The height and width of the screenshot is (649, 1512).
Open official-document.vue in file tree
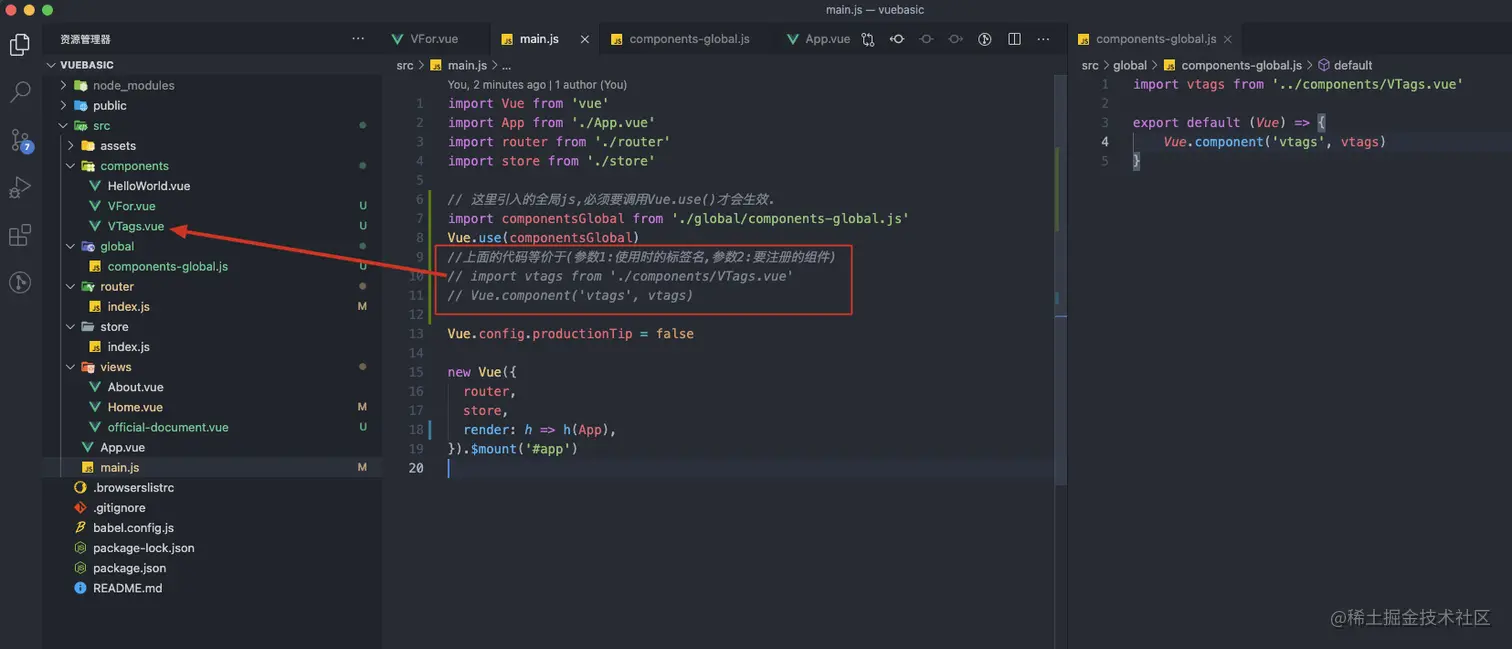coord(168,427)
